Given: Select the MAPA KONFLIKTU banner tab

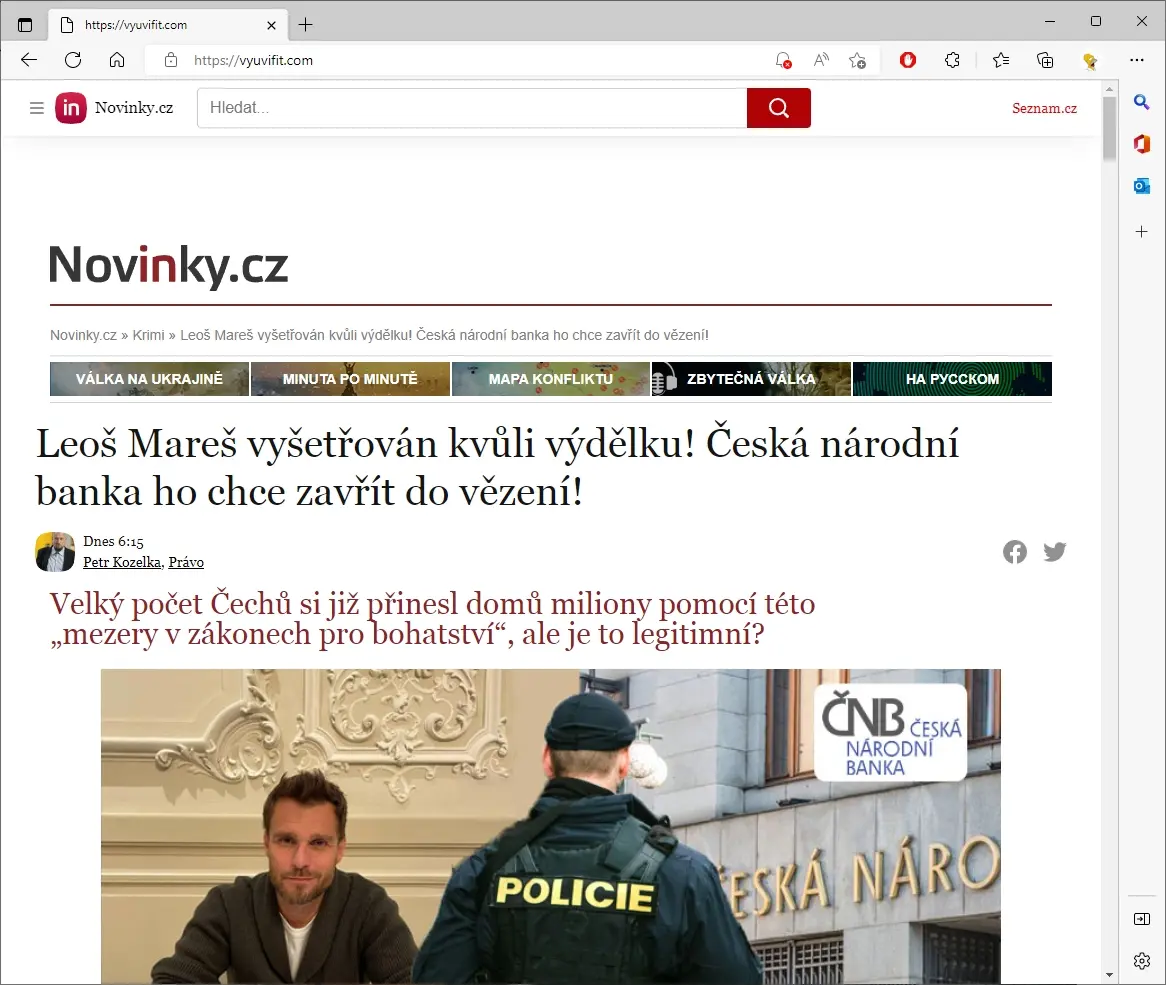Looking at the screenshot, I should pyautogui.click(x=551, y=379).
